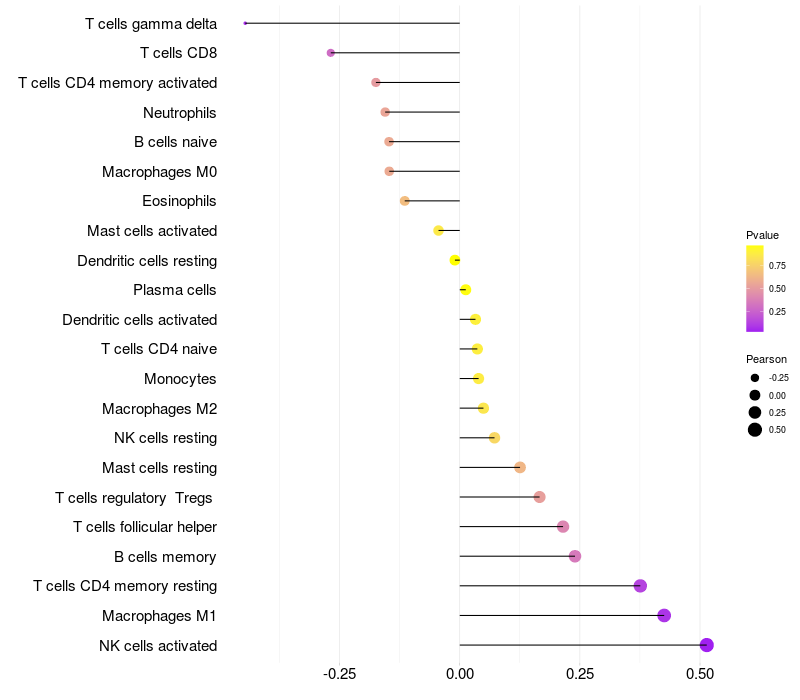Click the Macrophages M1 data point

click(664, 615)
